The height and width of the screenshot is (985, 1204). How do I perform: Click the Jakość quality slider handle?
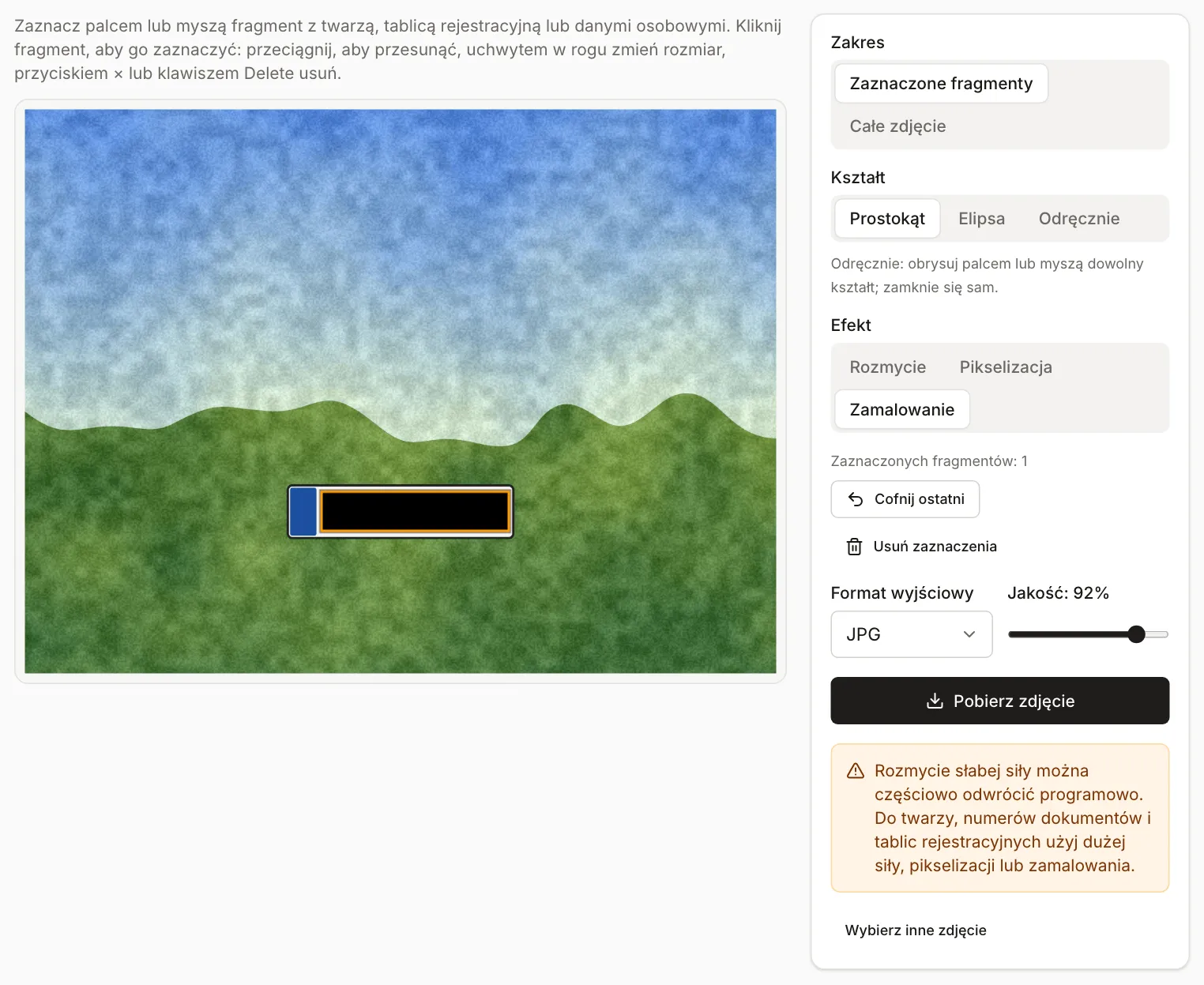click(1136, 634)
